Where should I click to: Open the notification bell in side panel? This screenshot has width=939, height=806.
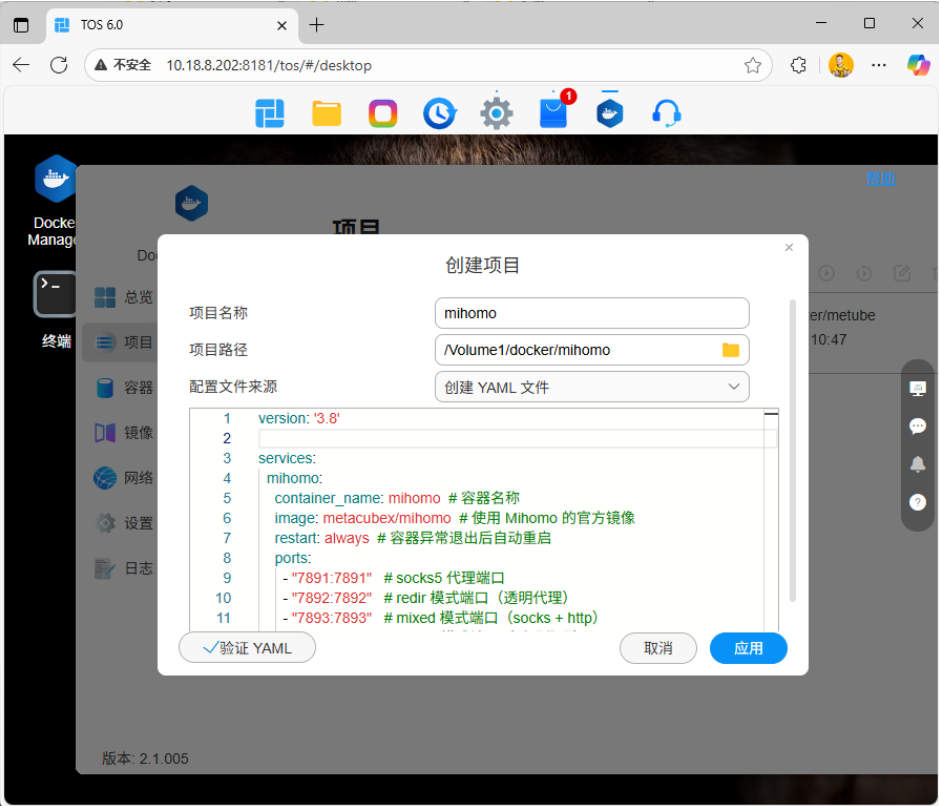click(917, 464)
